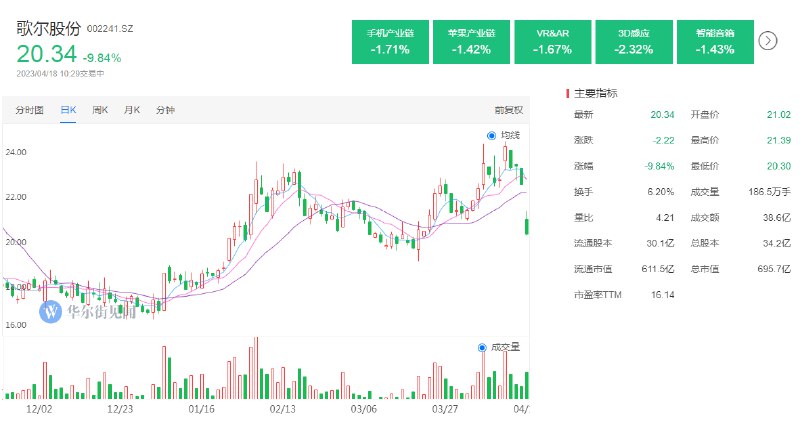Click the 12/02 date label on the axis
Viewport: 800px width, 422px height.
pyautogui.click(x=39, y=409)
